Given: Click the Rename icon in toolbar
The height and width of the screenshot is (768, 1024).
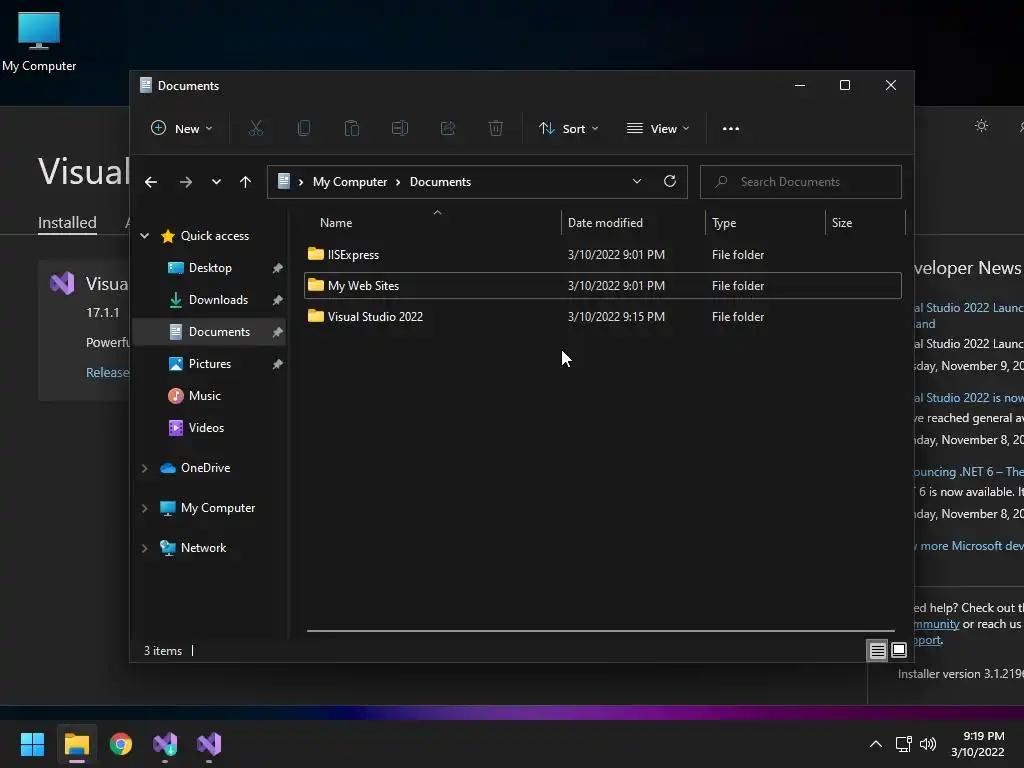Looking at the screenshot, I should click(x=400, y=129).
